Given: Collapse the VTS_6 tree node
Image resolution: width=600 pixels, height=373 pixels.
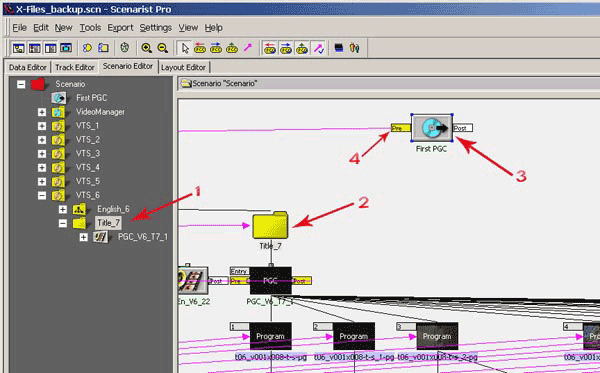Looking at the screenshot, I should (42, 195).
